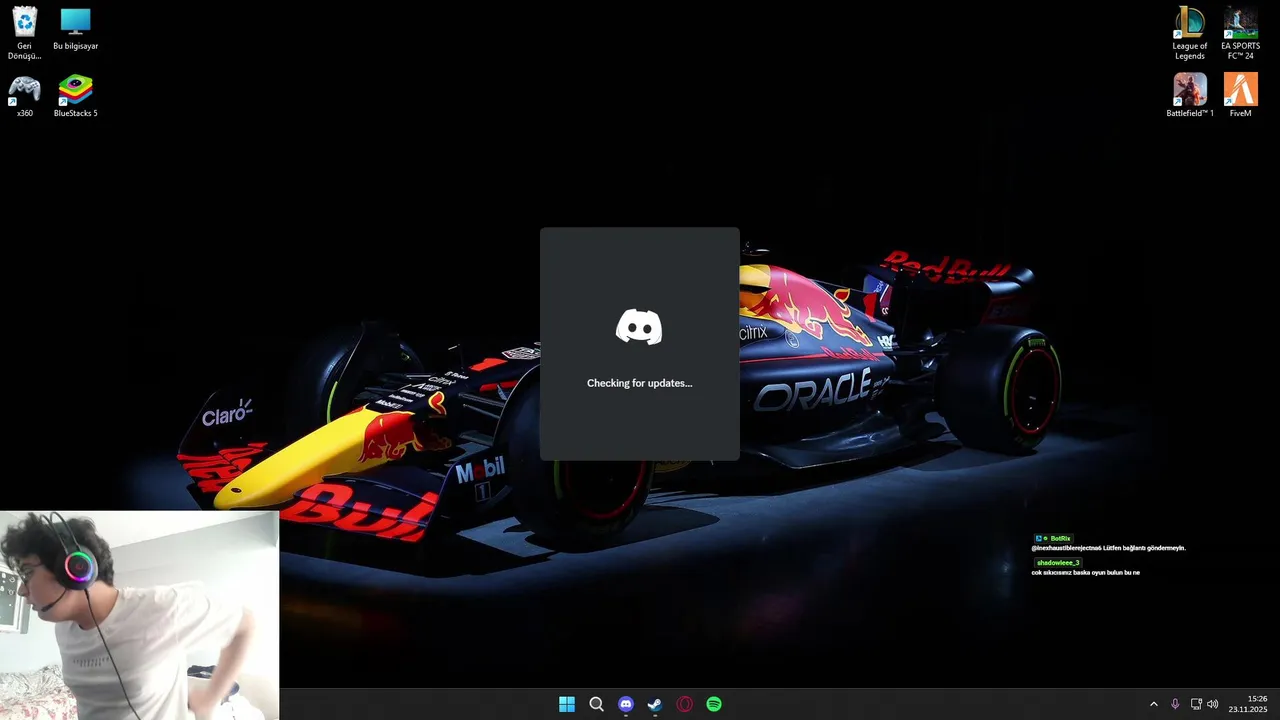Open taskbar Search

596,704
